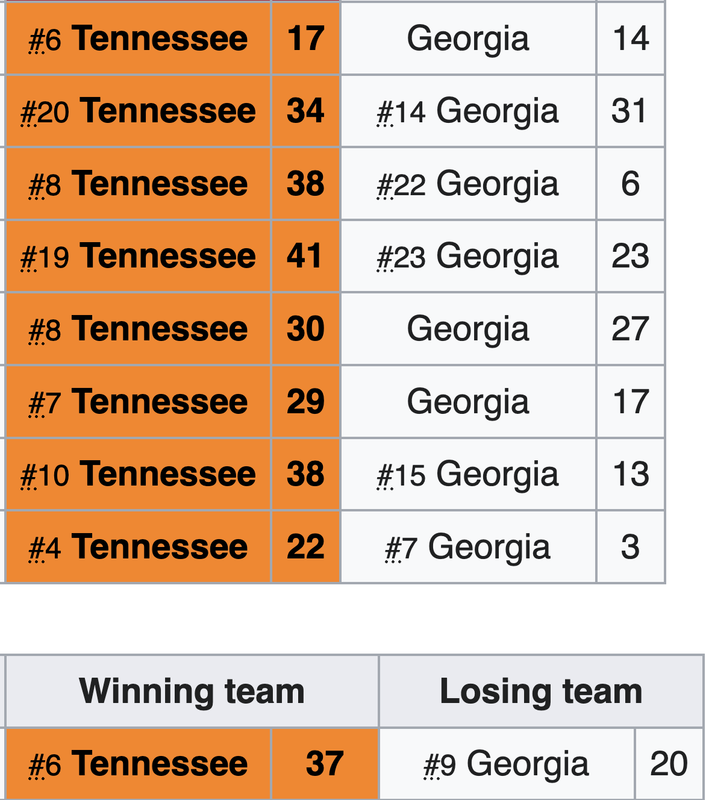Click the #23 Georgia cell
The width and height of the screenshot is (706, 800).
coord(468,256)
